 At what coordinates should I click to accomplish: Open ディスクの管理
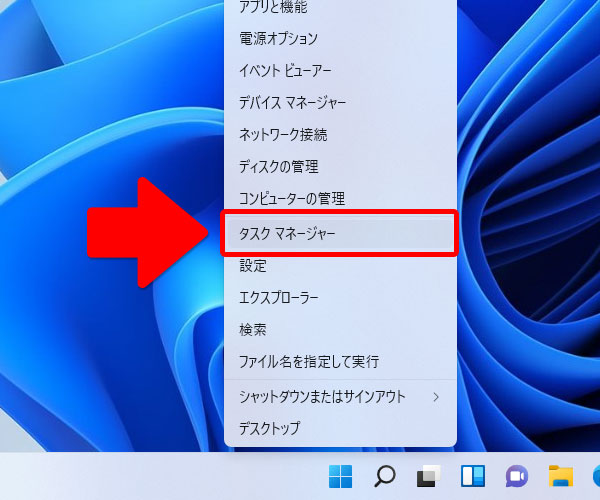tap(340, 167)
